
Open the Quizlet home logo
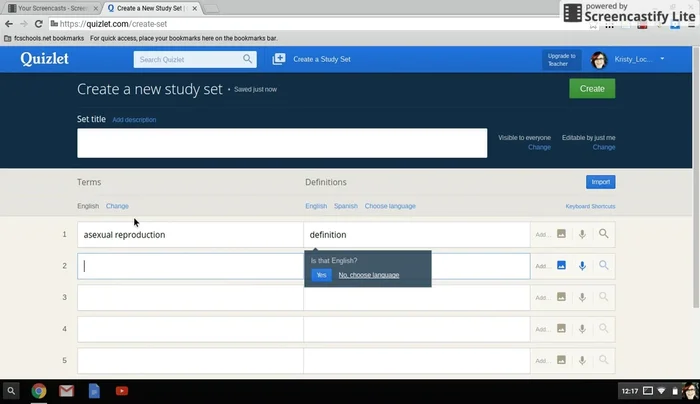[x=43, y=59]
